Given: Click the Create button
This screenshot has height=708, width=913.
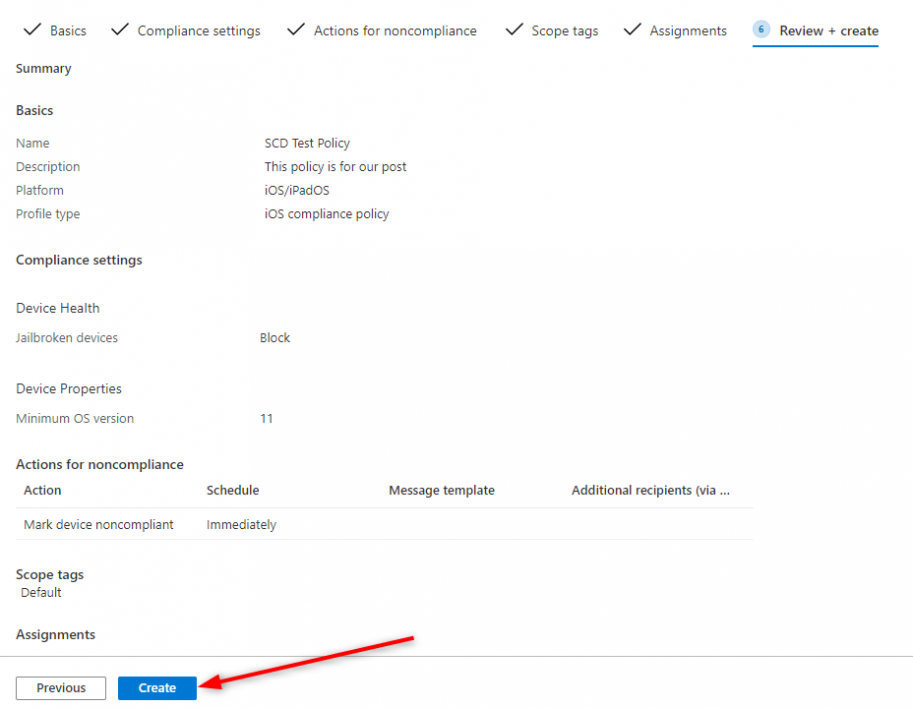Looking at the screenshot, I should coord(156,688).
